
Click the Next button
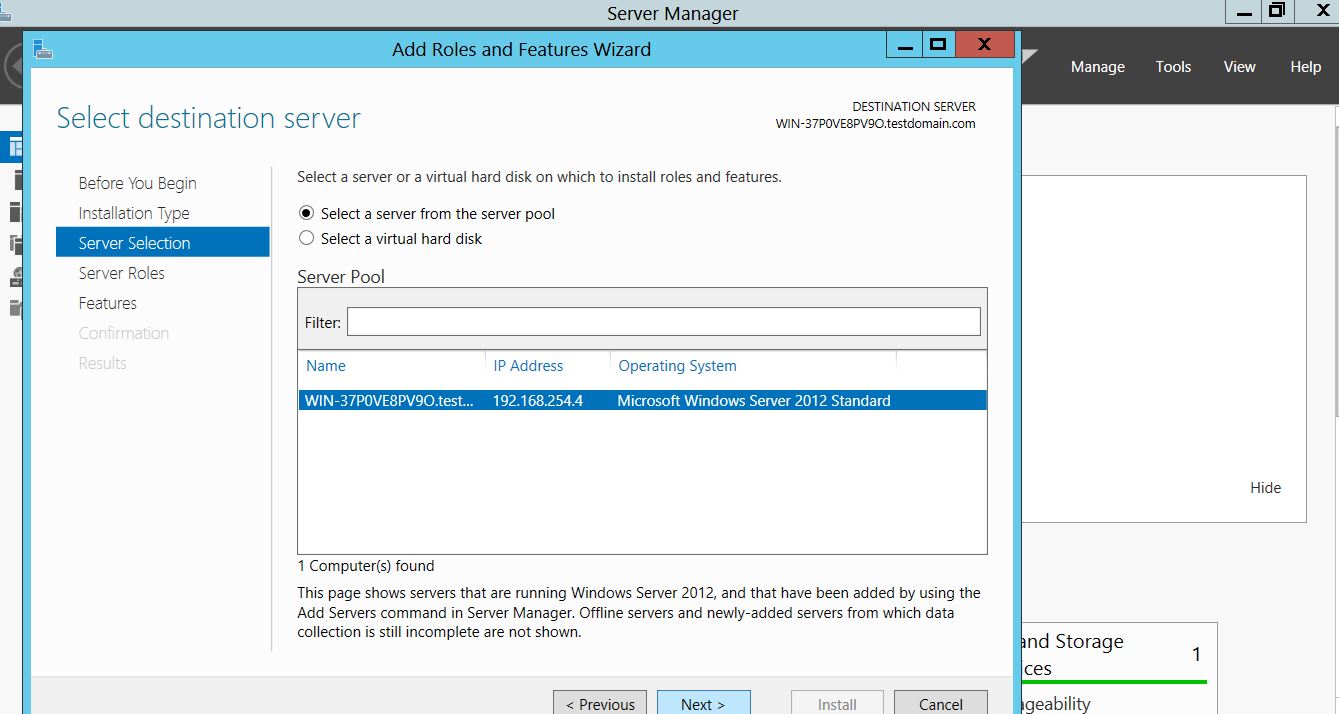coord(703,703)
